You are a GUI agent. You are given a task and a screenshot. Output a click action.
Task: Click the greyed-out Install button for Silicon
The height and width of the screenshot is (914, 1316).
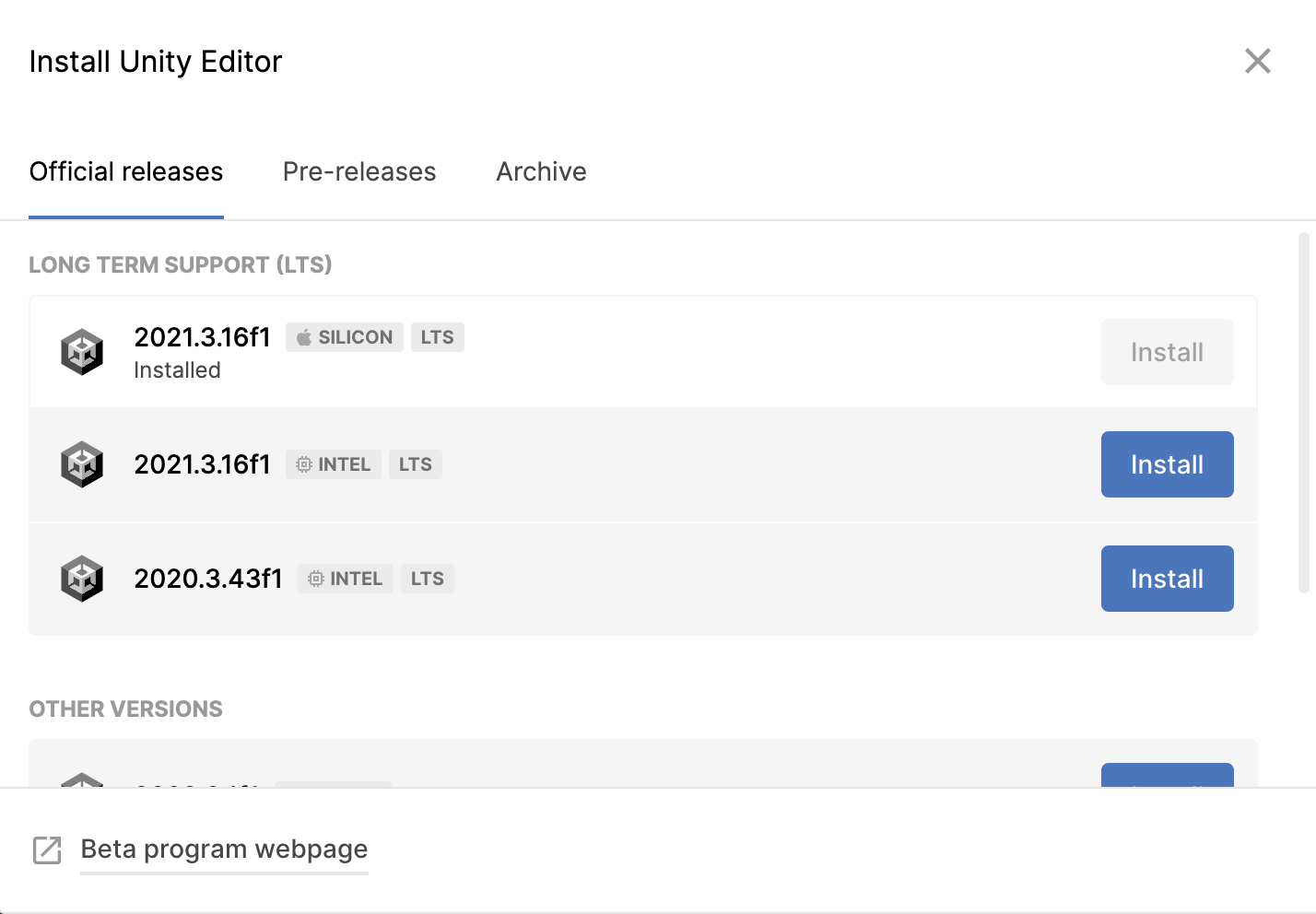pyautogui.click(x=1167, y=352)
